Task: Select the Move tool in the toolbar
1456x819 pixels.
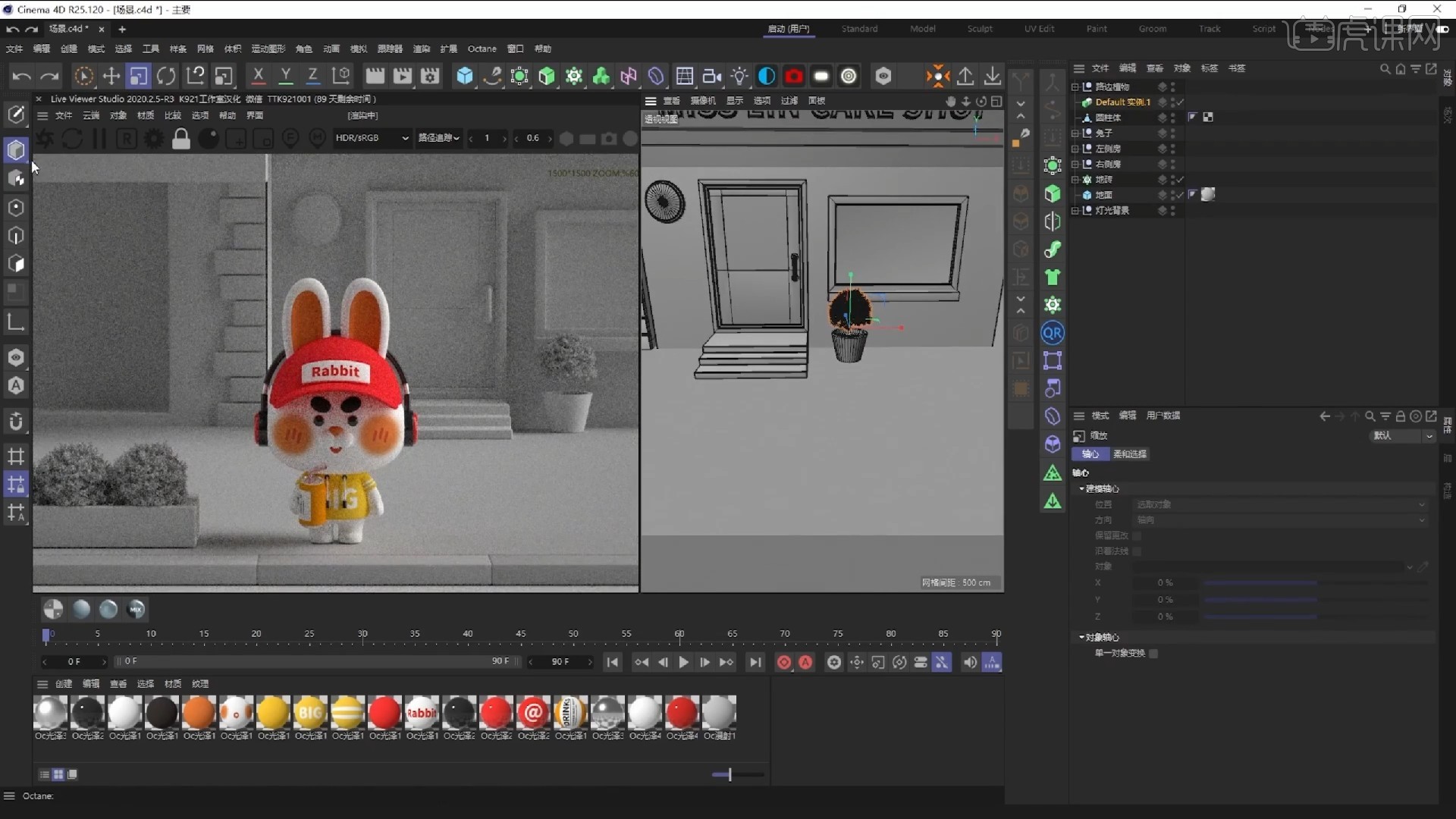Action: click(111, 76)
